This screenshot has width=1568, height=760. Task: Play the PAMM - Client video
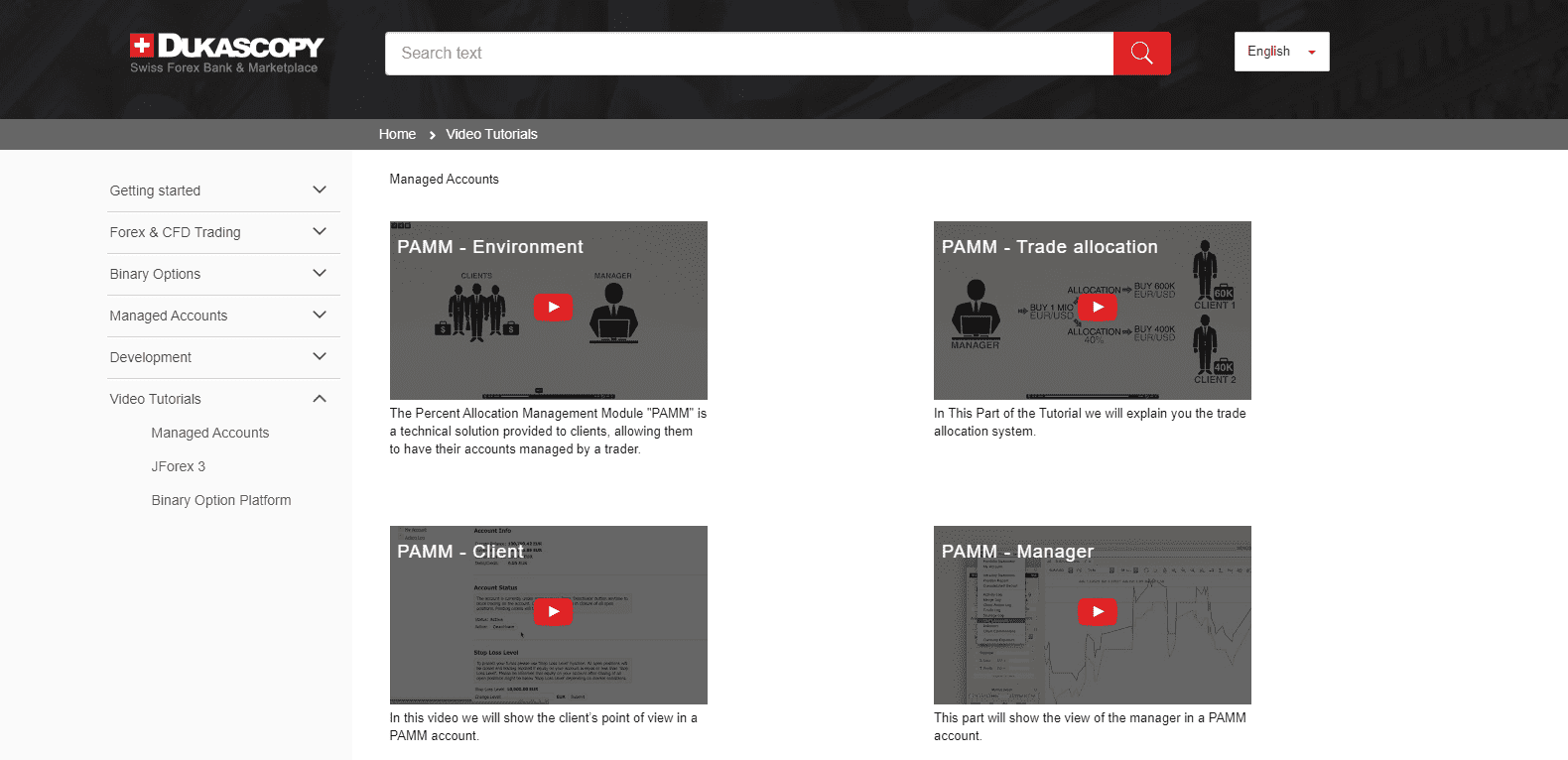(553, 612)
